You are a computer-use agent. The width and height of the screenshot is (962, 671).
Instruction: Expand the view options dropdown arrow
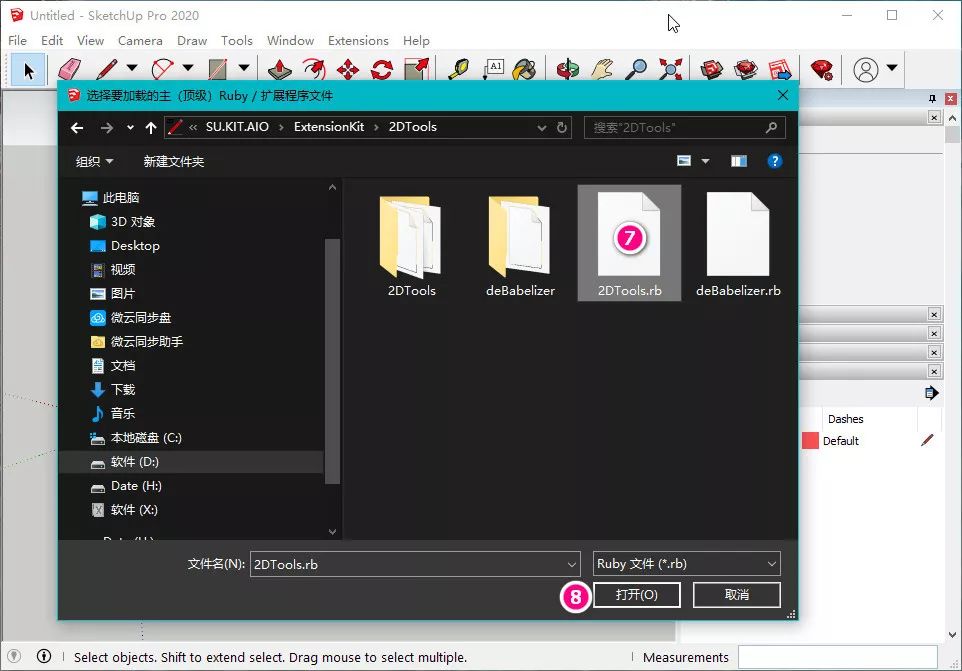point(706,161)
